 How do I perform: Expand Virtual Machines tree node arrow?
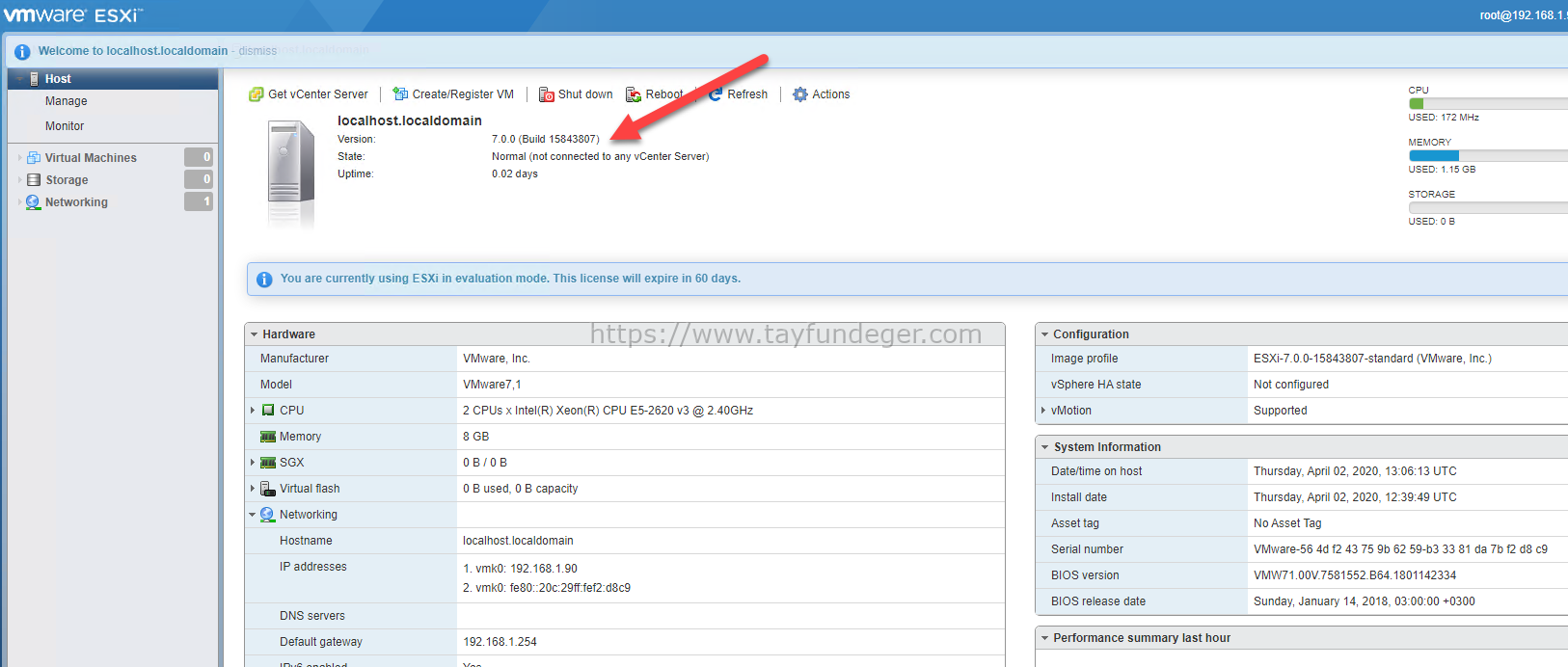coord(19,158)
